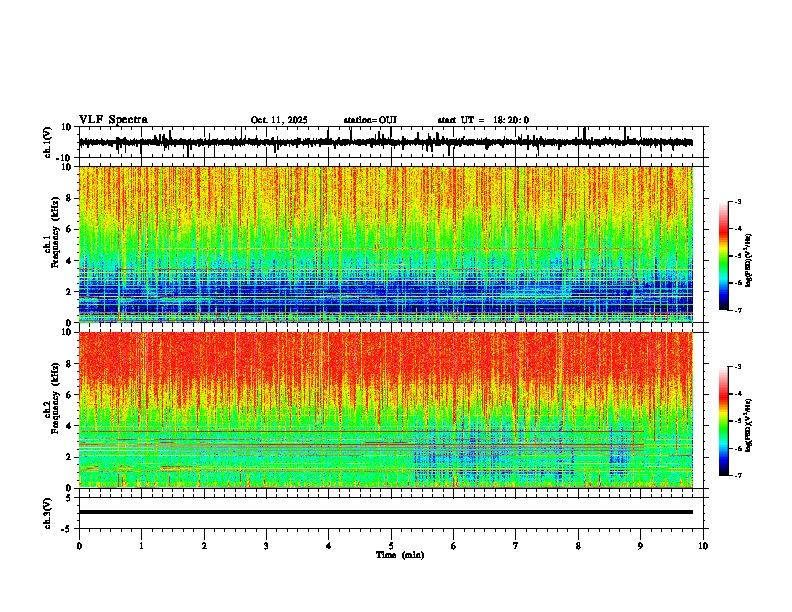Click the "Time (min)" axis title

[400, 555]
